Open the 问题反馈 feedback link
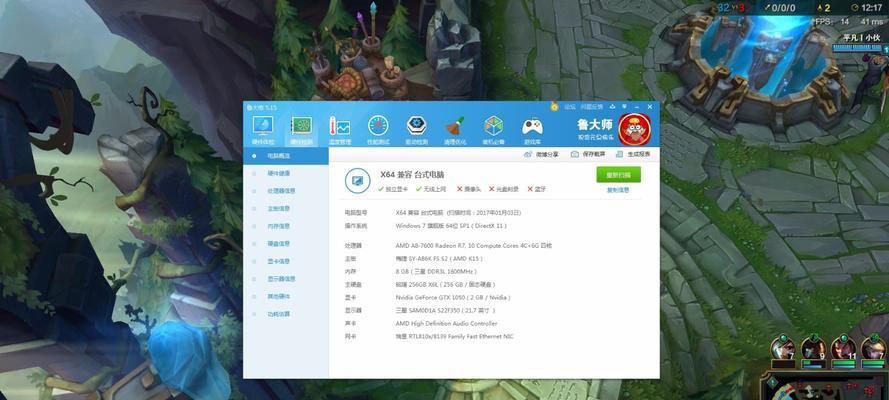This screenshot has width=889, height=400. click(591, 107)
